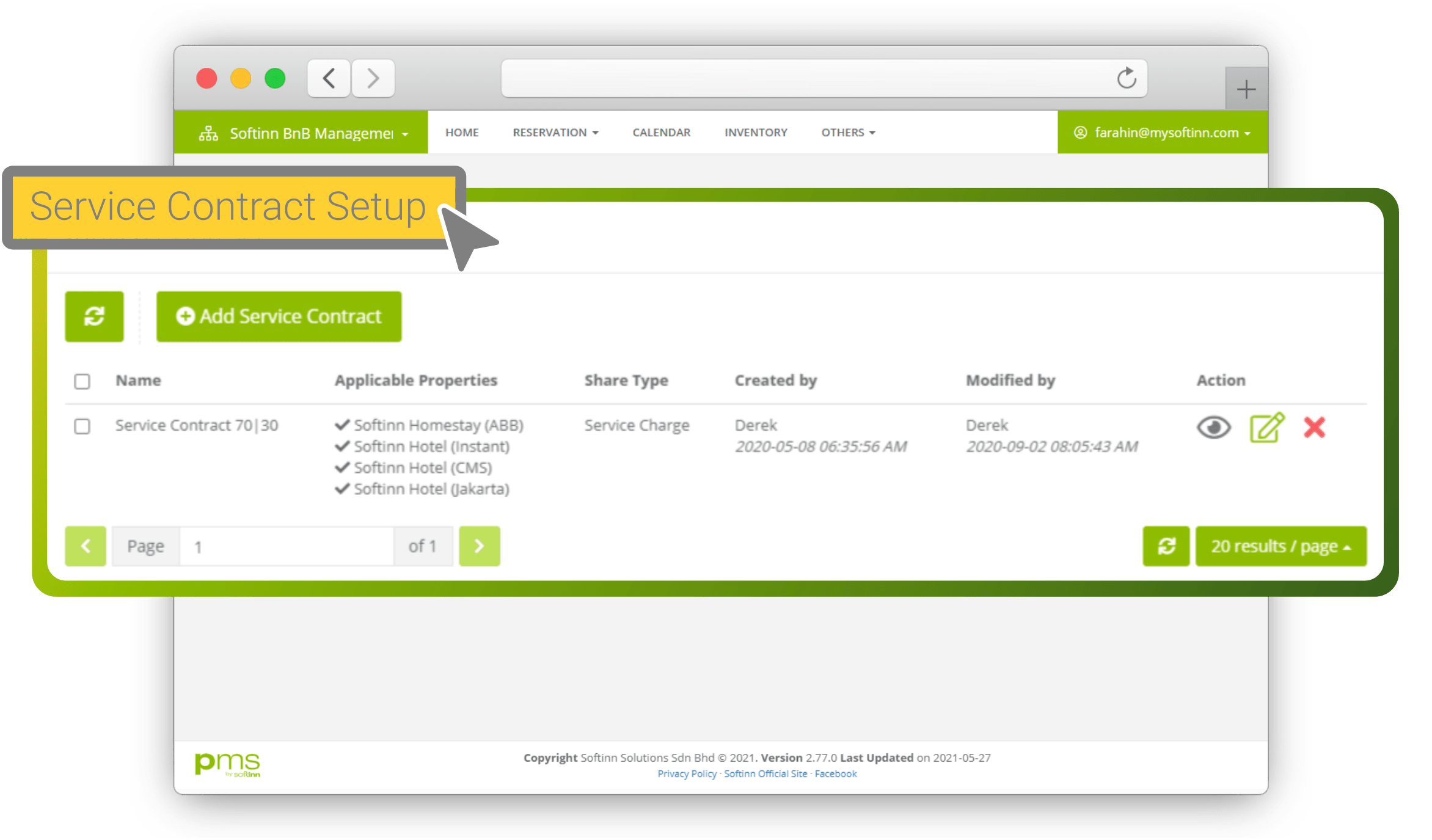Refresh table using bottom refresh icon
Screen dimensions: 1432x840
coord(1166,546)
